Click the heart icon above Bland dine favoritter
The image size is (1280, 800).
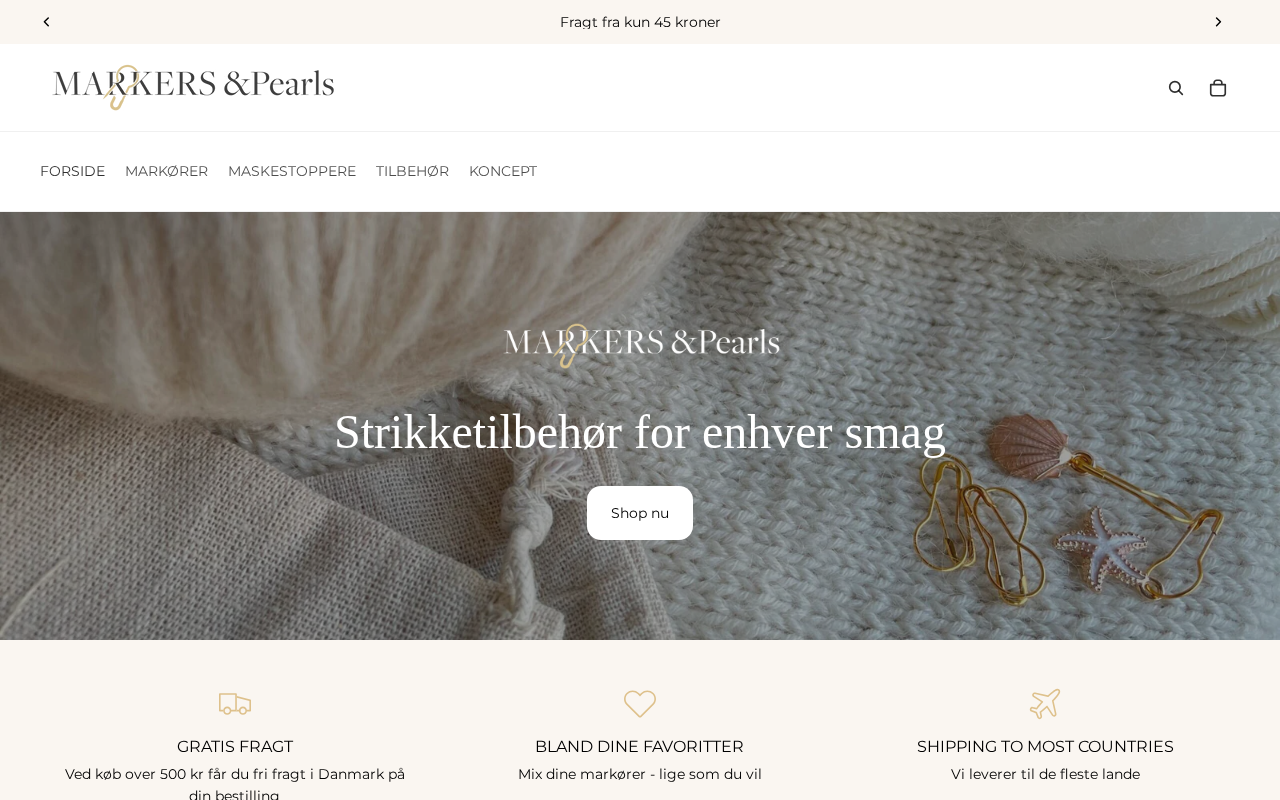click(x=640, y=704)
